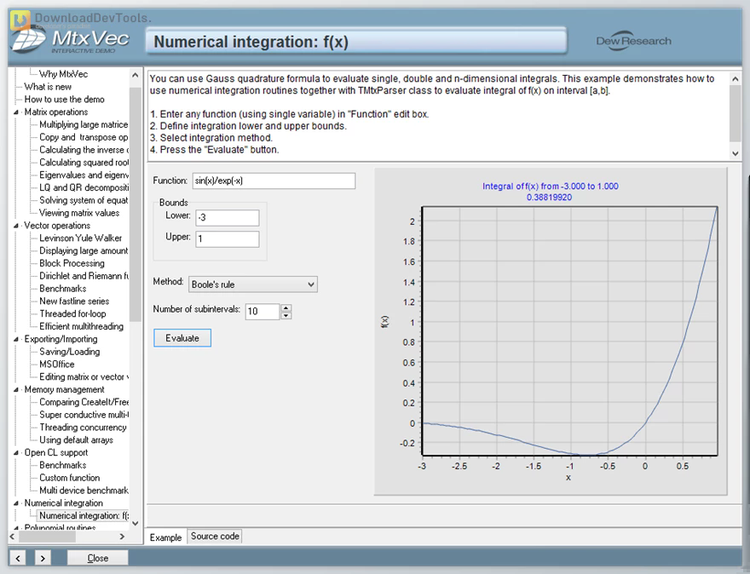Open Super conductive multi-threading item
This screenshot has height=574, width=750.
point(84,415)
